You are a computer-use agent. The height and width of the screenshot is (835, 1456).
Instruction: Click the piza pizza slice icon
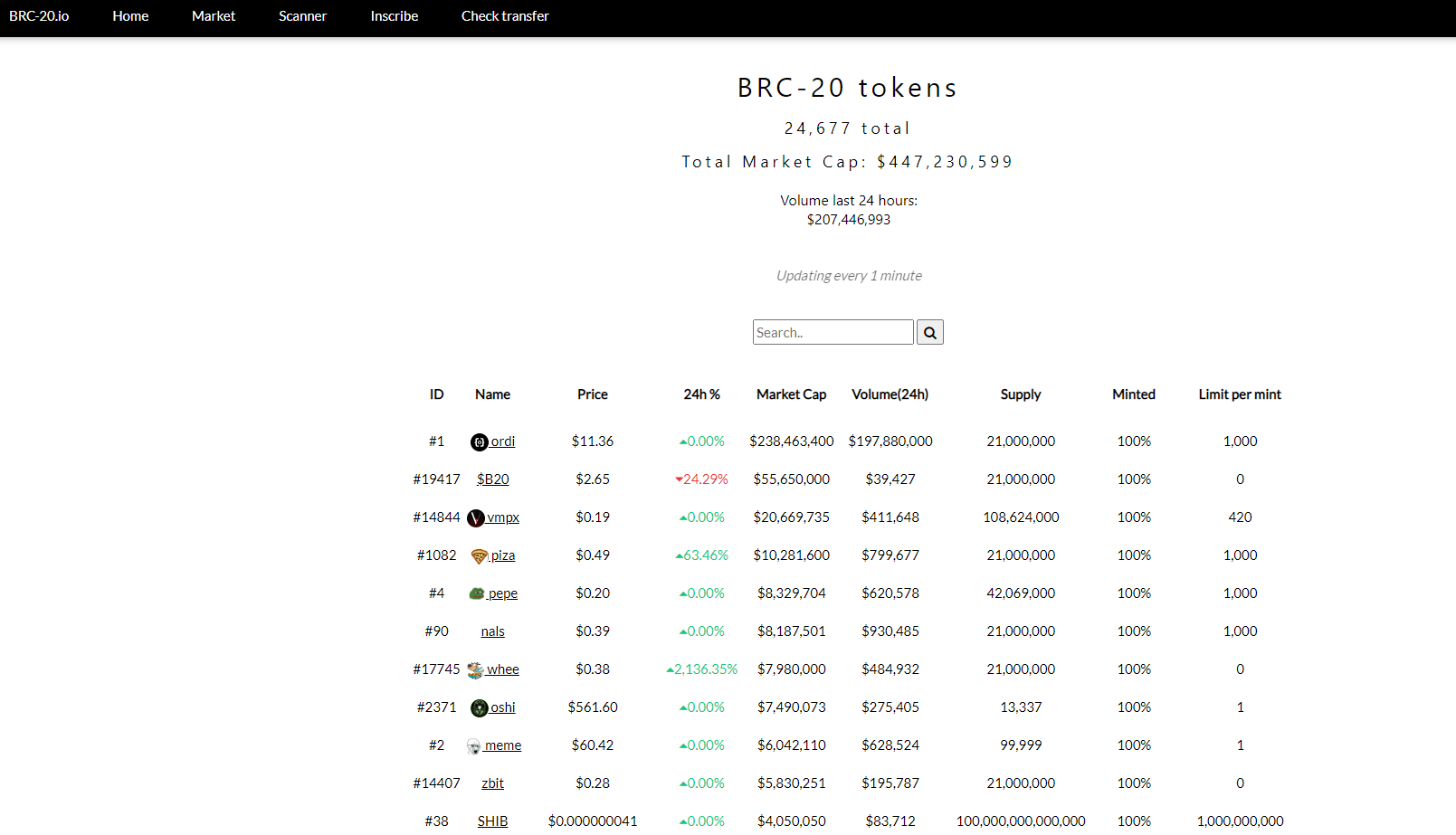click(x=480, y=556)
